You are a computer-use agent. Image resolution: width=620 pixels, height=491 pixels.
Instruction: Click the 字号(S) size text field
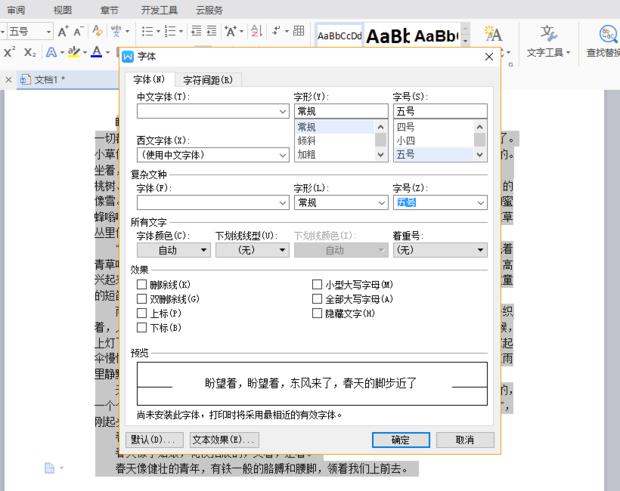click(440, 111)
